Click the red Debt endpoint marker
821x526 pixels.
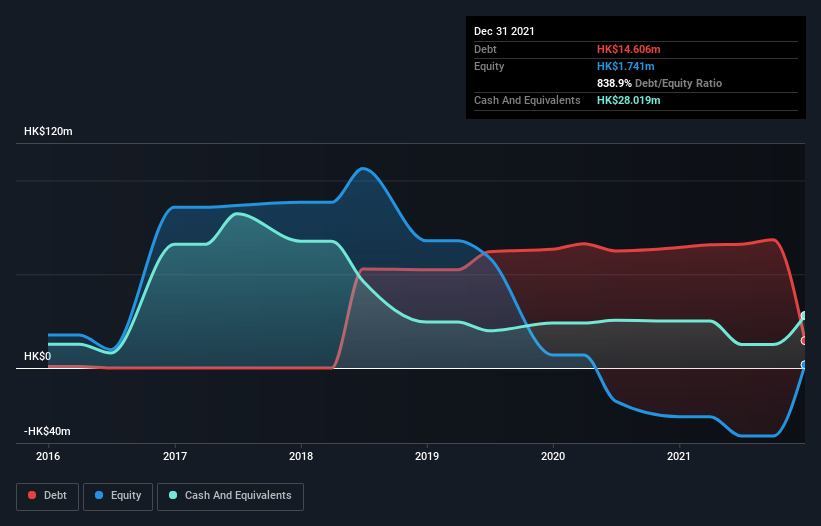804,341
